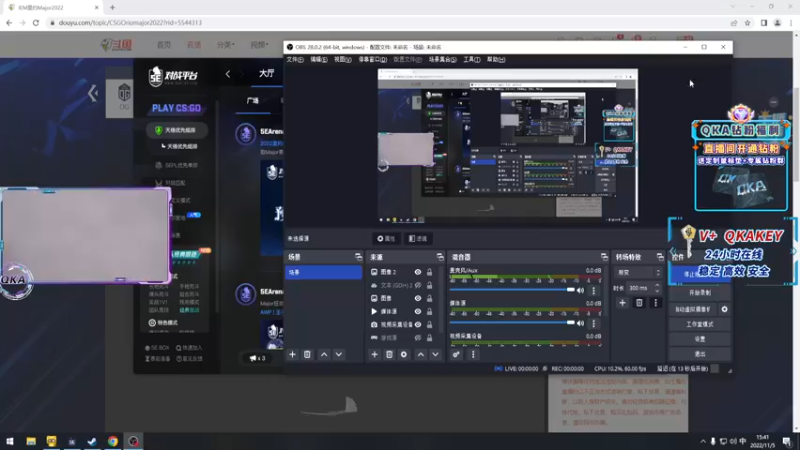Show hidden system tray icons

pyautogui.click(x=703, y=441)
